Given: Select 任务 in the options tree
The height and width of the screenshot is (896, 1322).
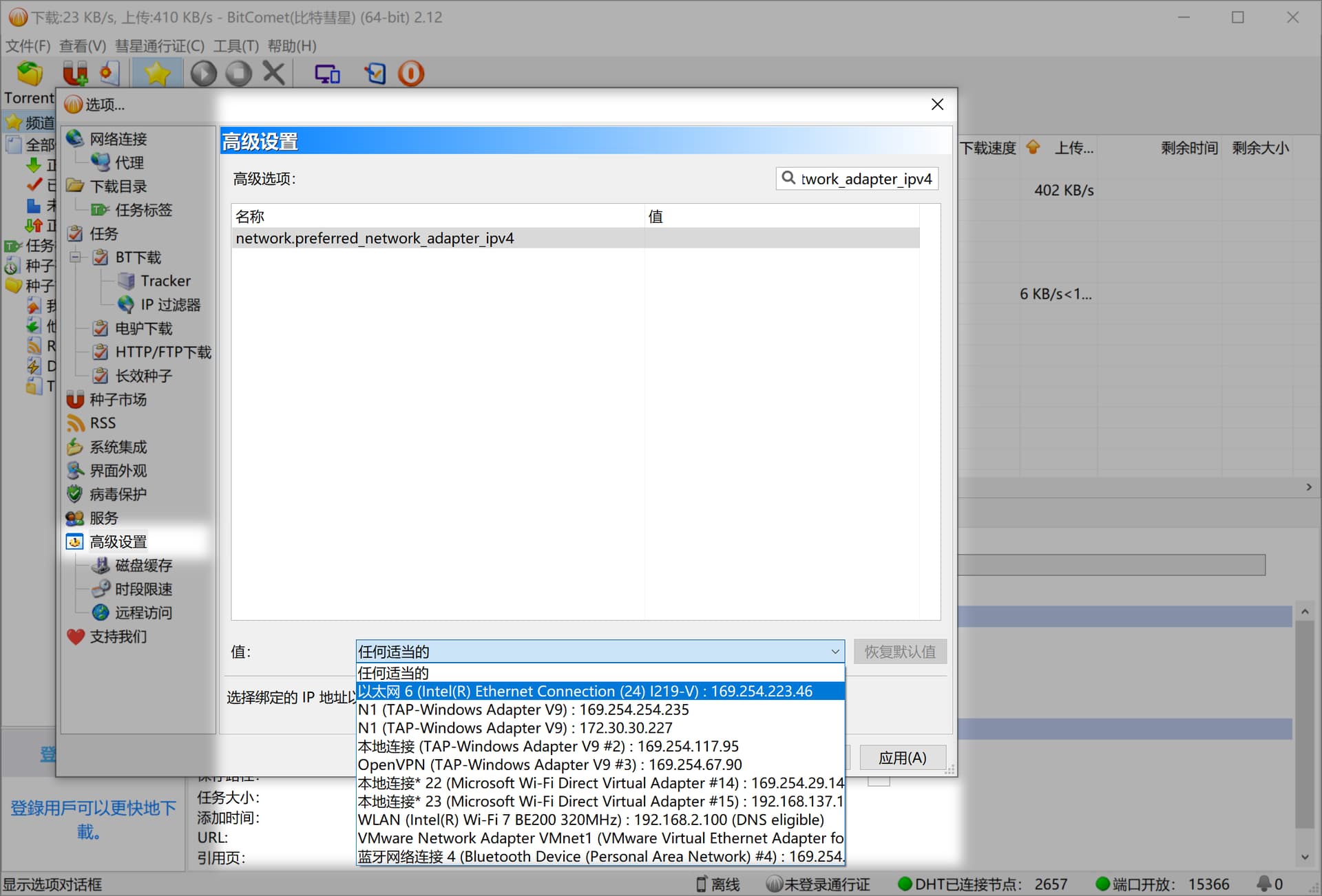Looking at the screenshot, I should click(103, 234).
